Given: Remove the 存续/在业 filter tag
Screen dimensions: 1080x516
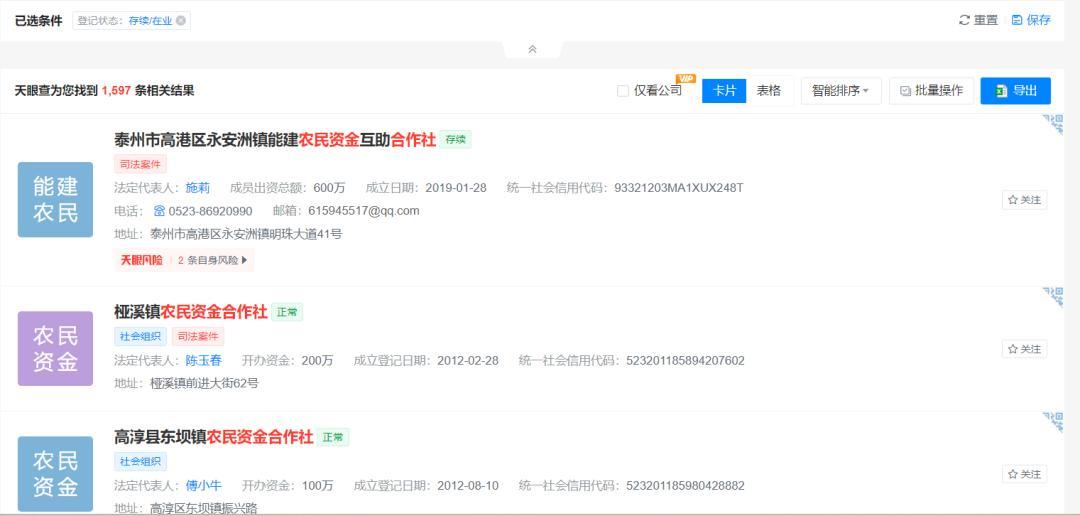Looking at the screenshot, I should 180,21.
